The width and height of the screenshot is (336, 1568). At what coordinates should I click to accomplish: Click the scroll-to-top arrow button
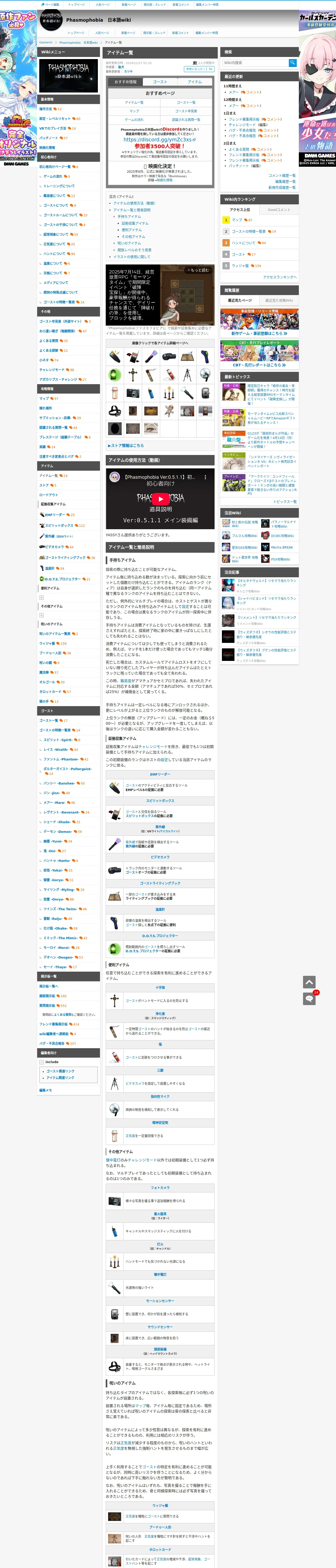click(x=309, y=982)
